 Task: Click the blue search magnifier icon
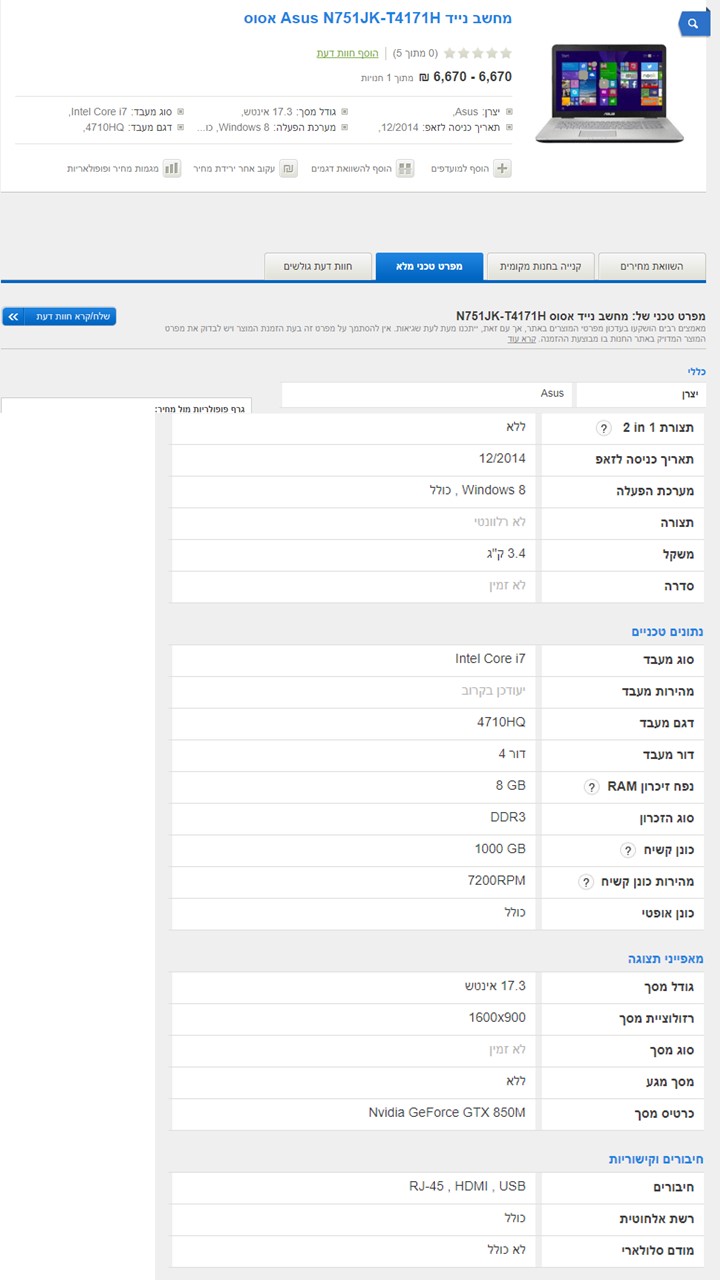693,23
